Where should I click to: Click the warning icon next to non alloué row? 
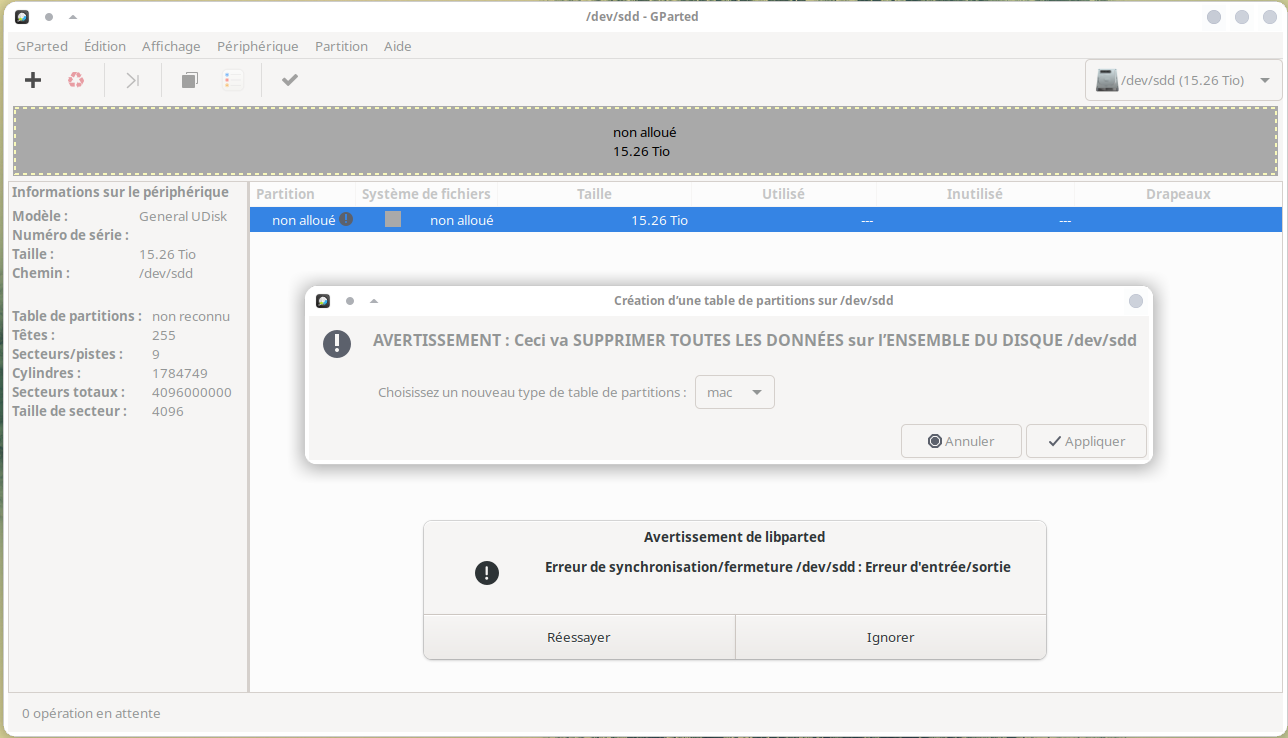tap(346, 219)
